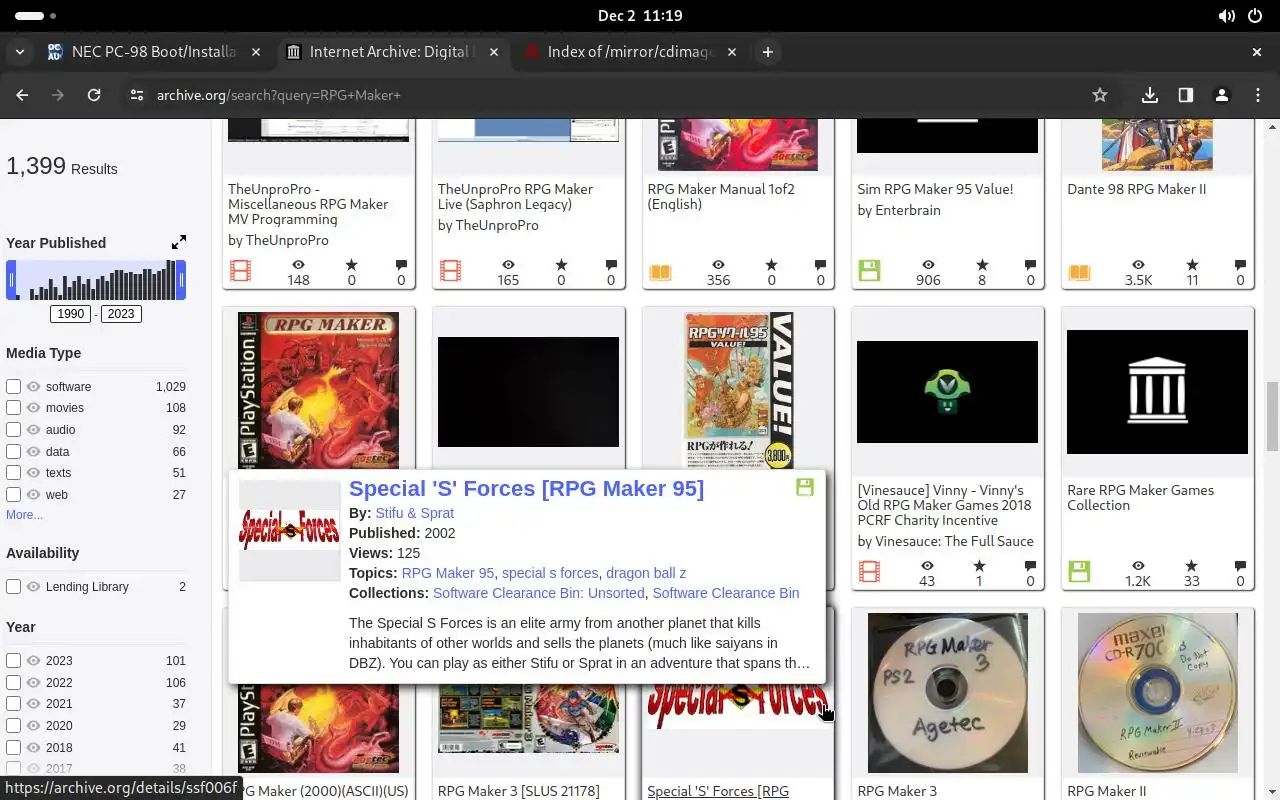
Task: Check the movies media type checkbox
Action: tap(14, 408)
